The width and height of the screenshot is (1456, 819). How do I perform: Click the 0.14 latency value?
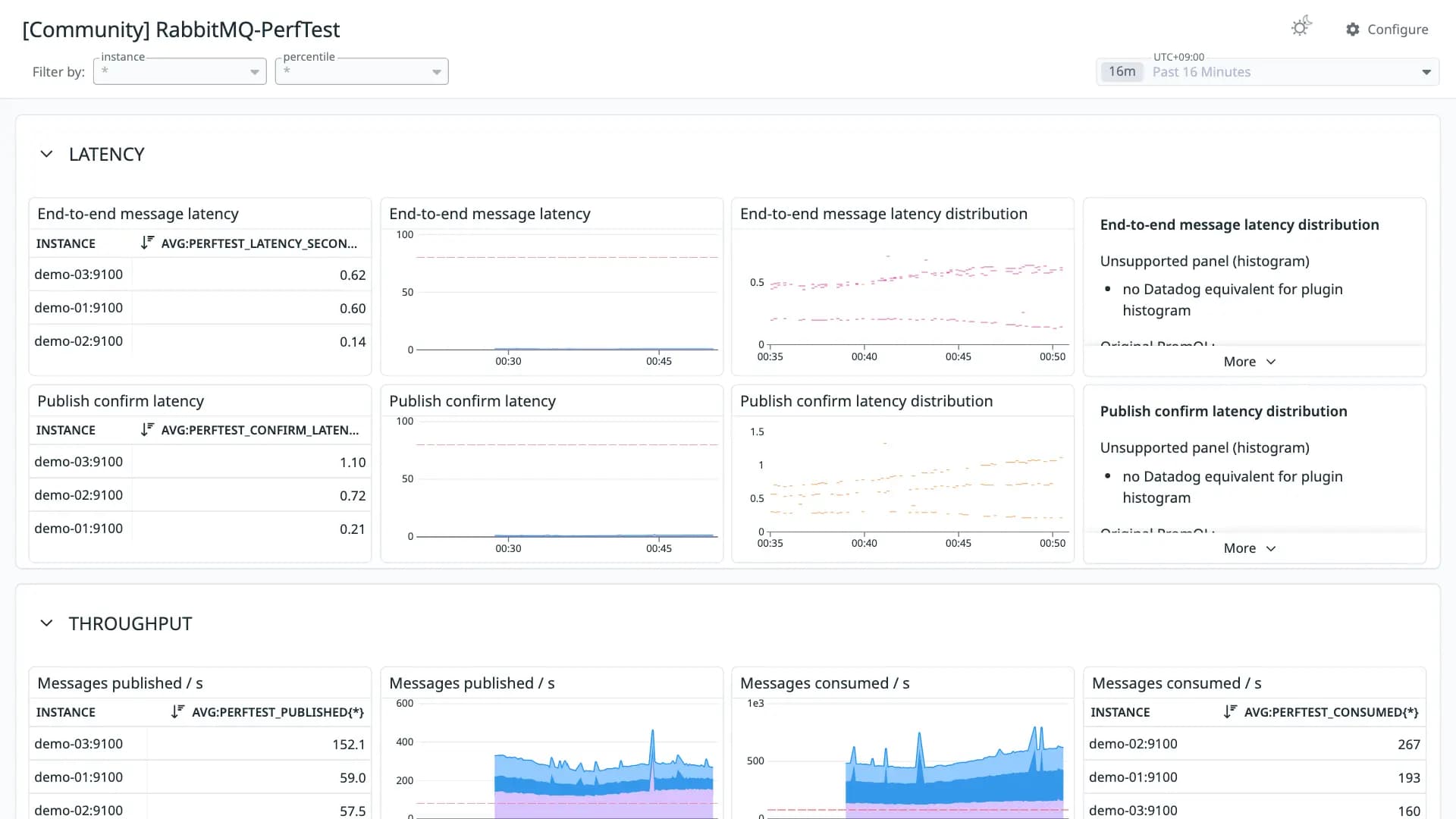[353, 342]
